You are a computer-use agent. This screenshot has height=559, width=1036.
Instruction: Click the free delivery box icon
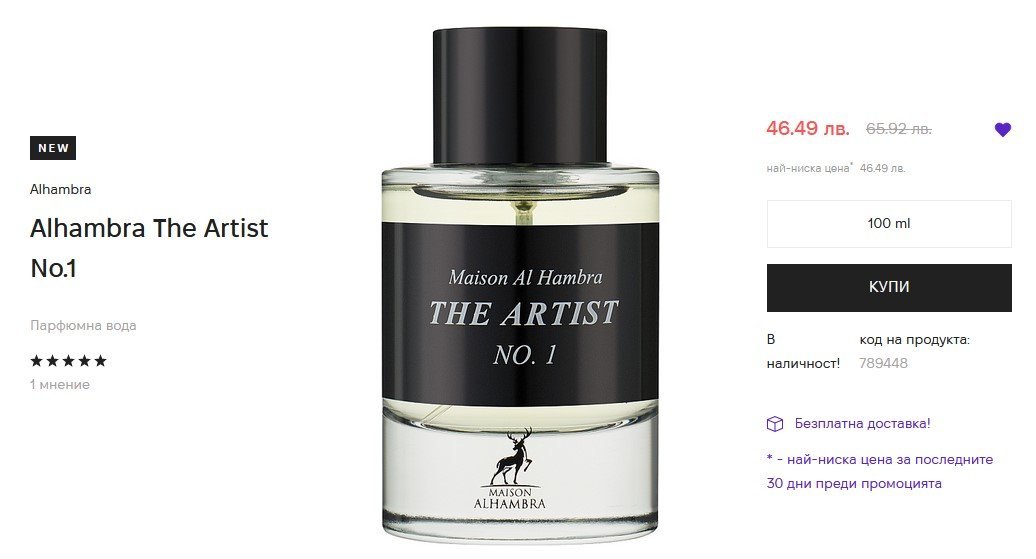tap(774, 424)
